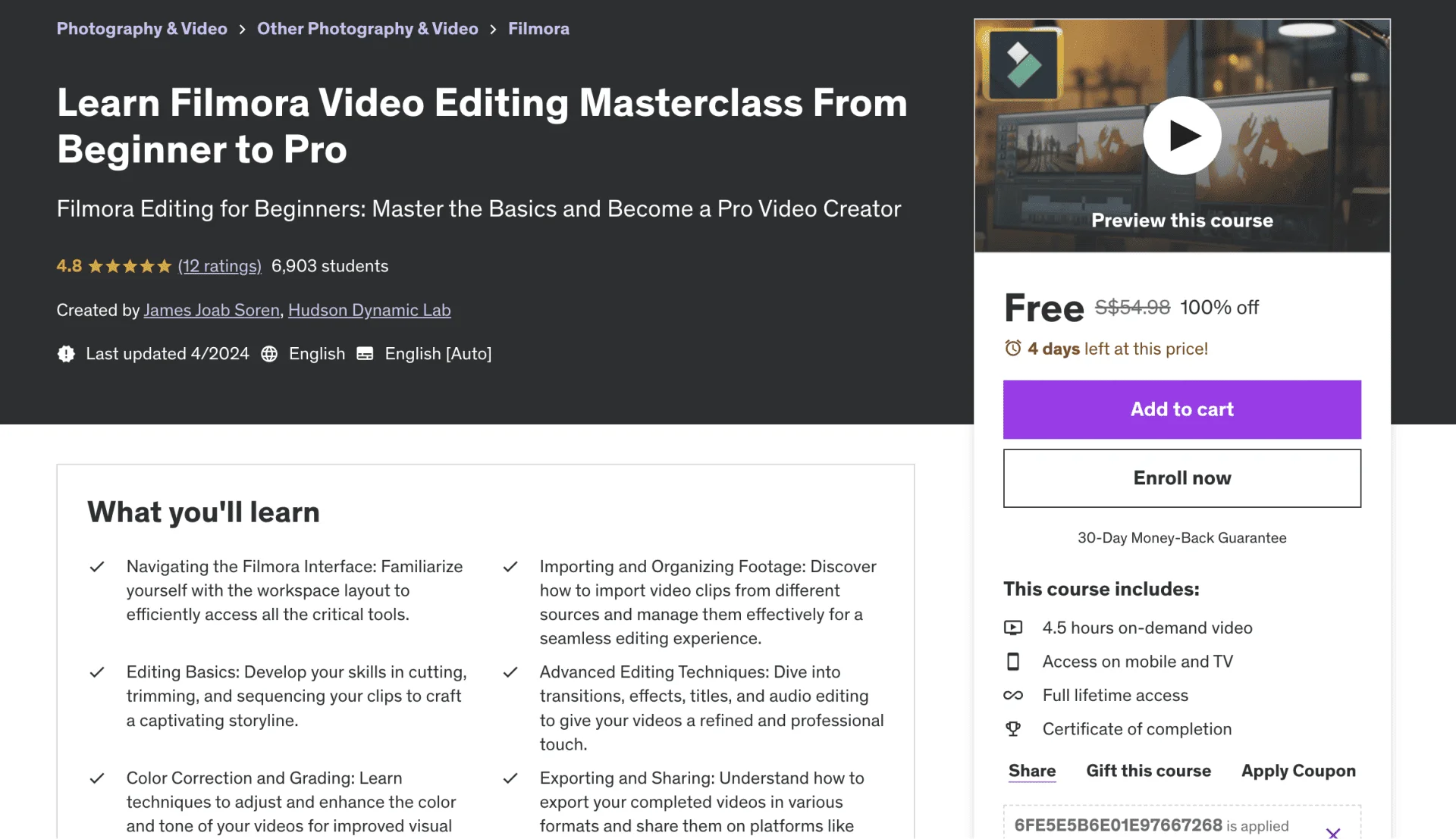This screenshot has width=1456, height=839.
Task: Click the globe language icon
Action: pos(269,354)
